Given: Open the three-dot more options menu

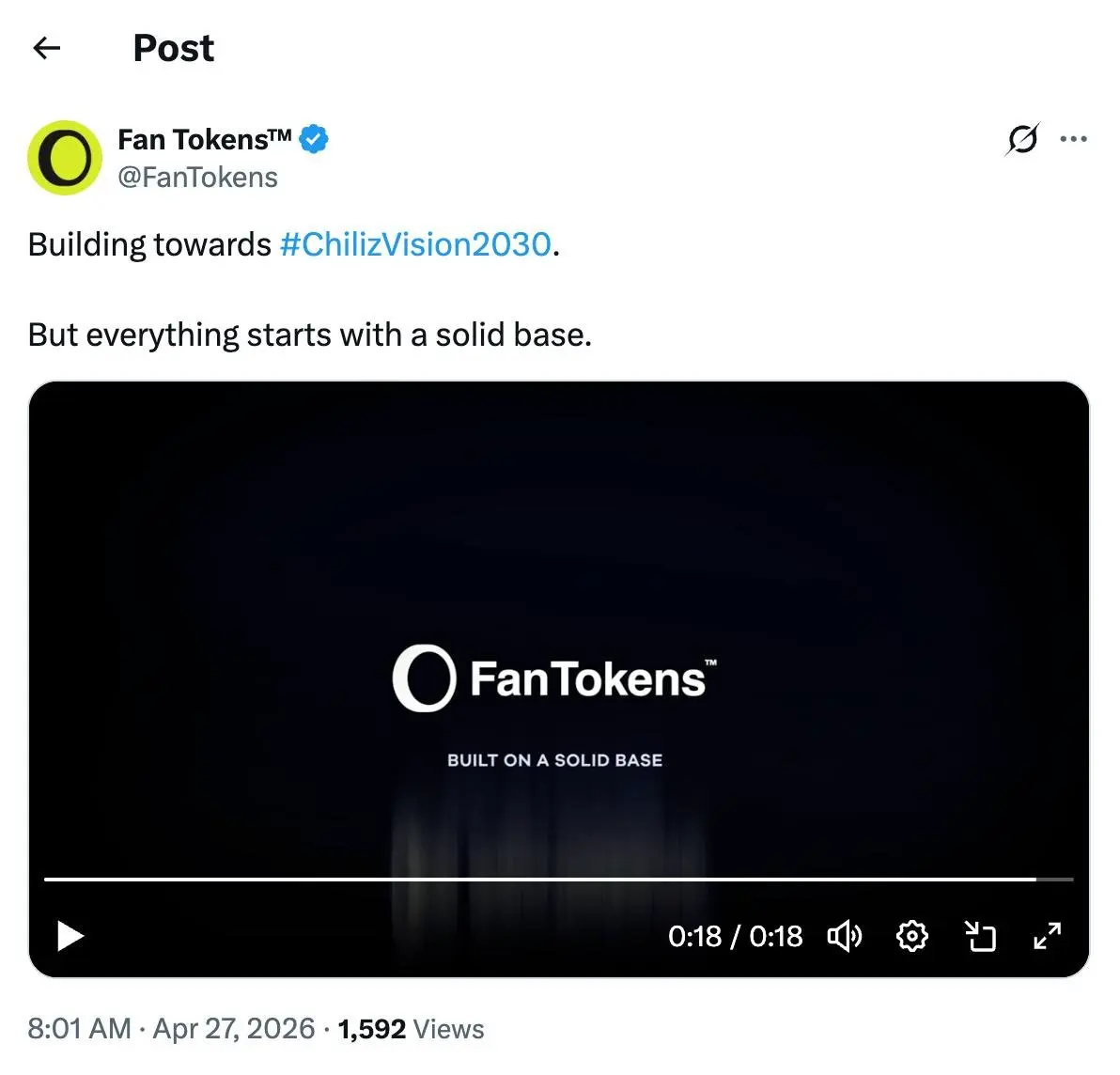Looking at the screenshot, I should (x=1073, y=139).
